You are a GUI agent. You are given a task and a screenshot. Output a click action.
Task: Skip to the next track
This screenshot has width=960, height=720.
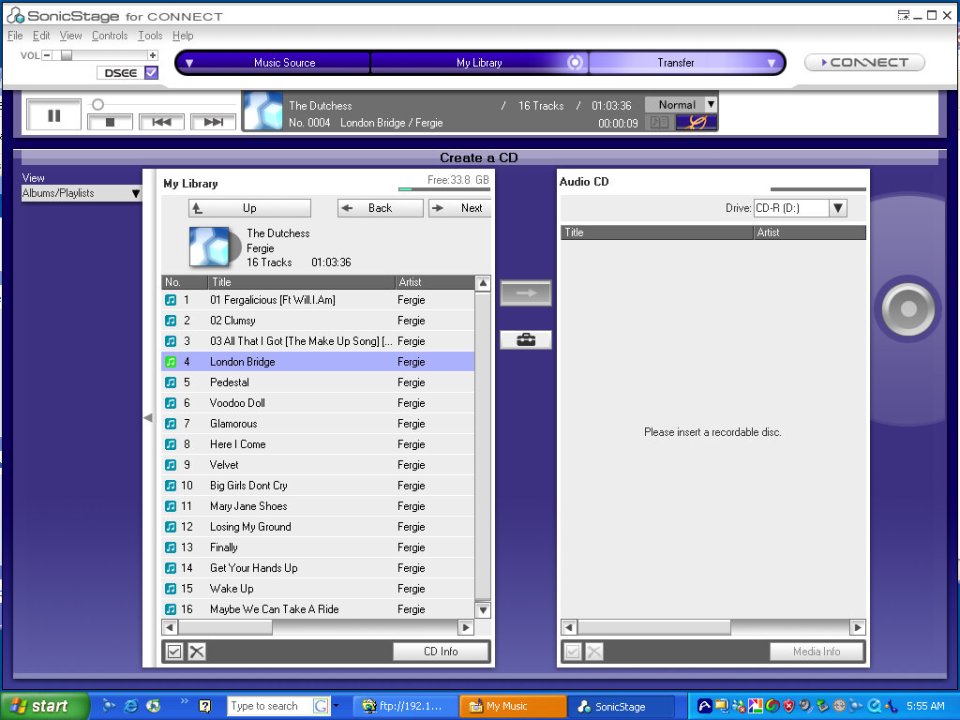[212, 122]
